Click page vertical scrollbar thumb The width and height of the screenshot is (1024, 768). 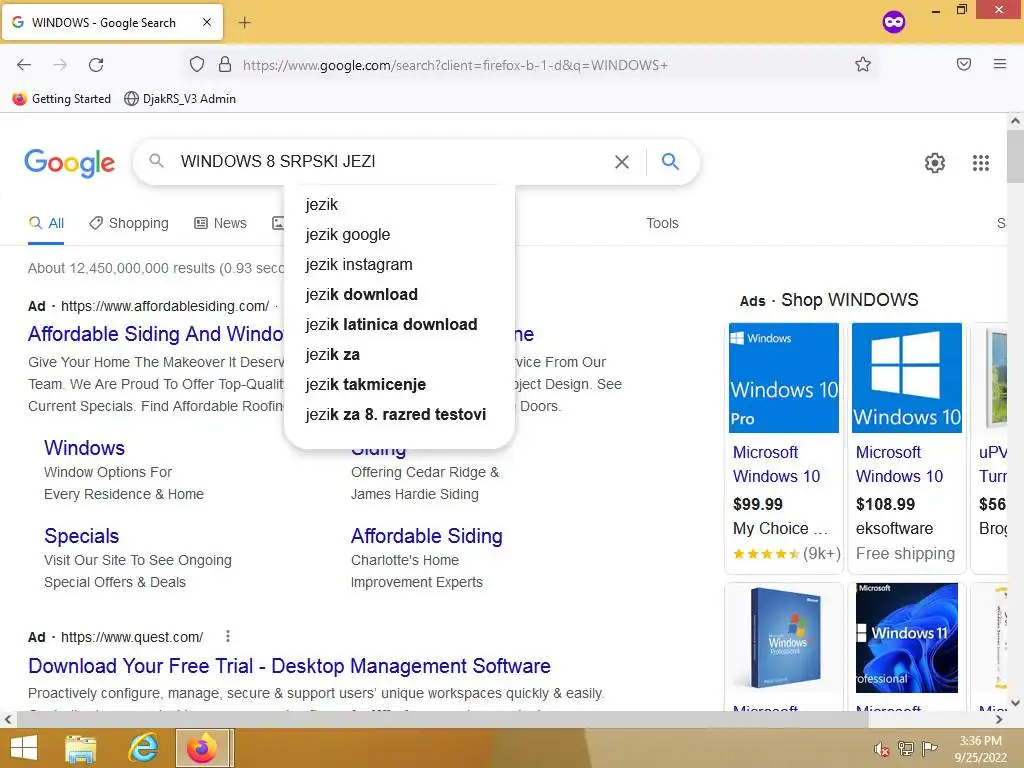pyautogui.click(x=1015, y=157)
